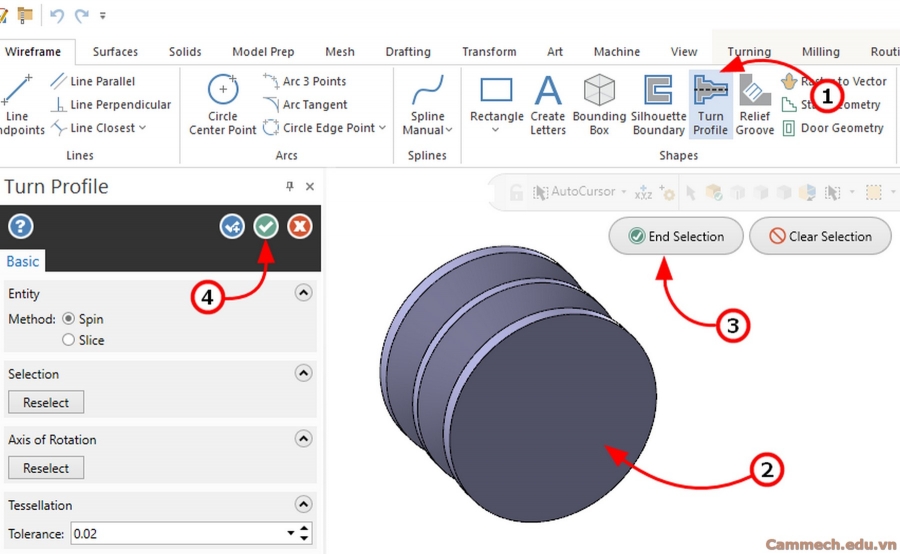
Task: Select the Turn Profile tool
Action: pyautogui.click(x=711, y=104)
